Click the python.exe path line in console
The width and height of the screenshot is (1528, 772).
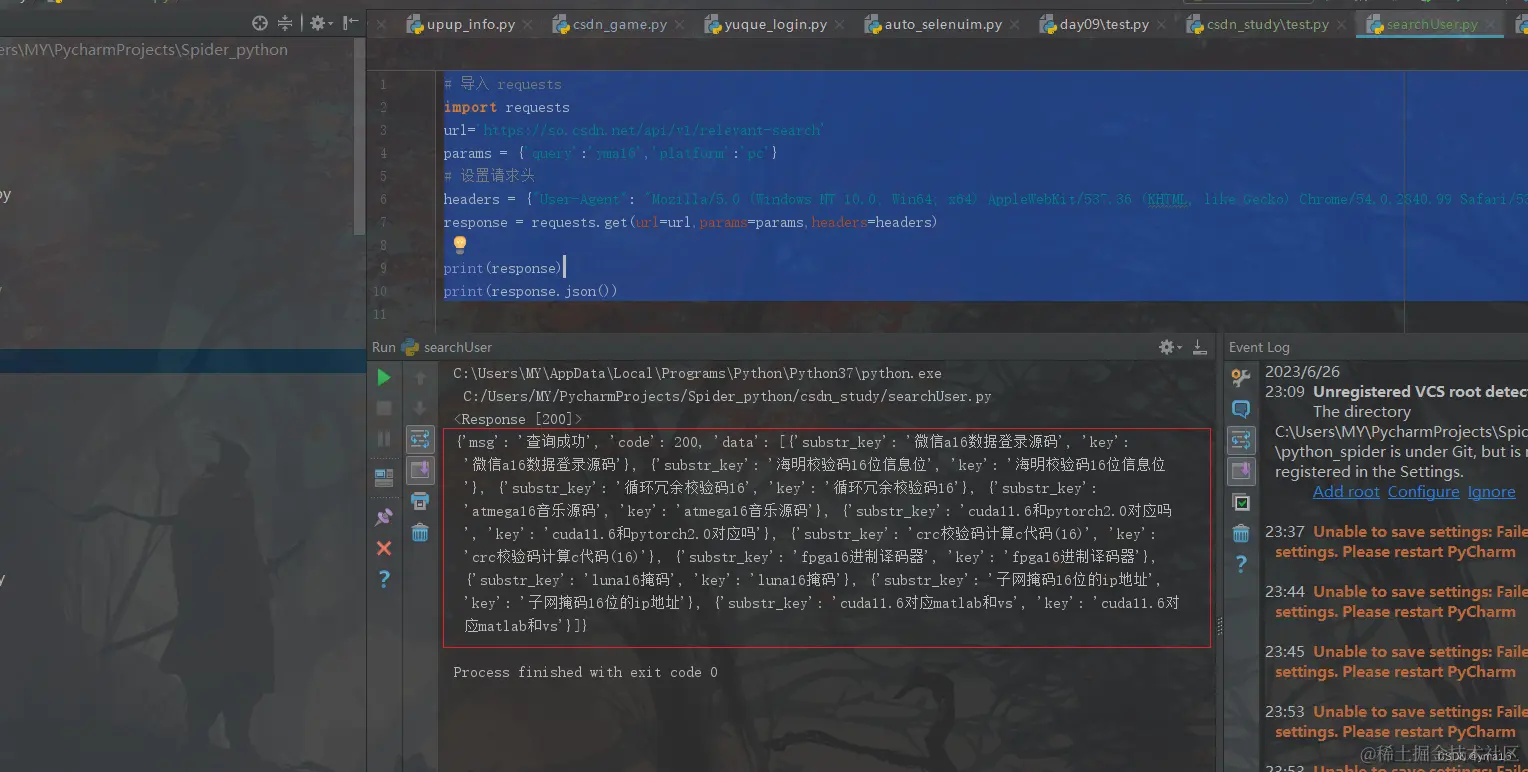[697, 373]
